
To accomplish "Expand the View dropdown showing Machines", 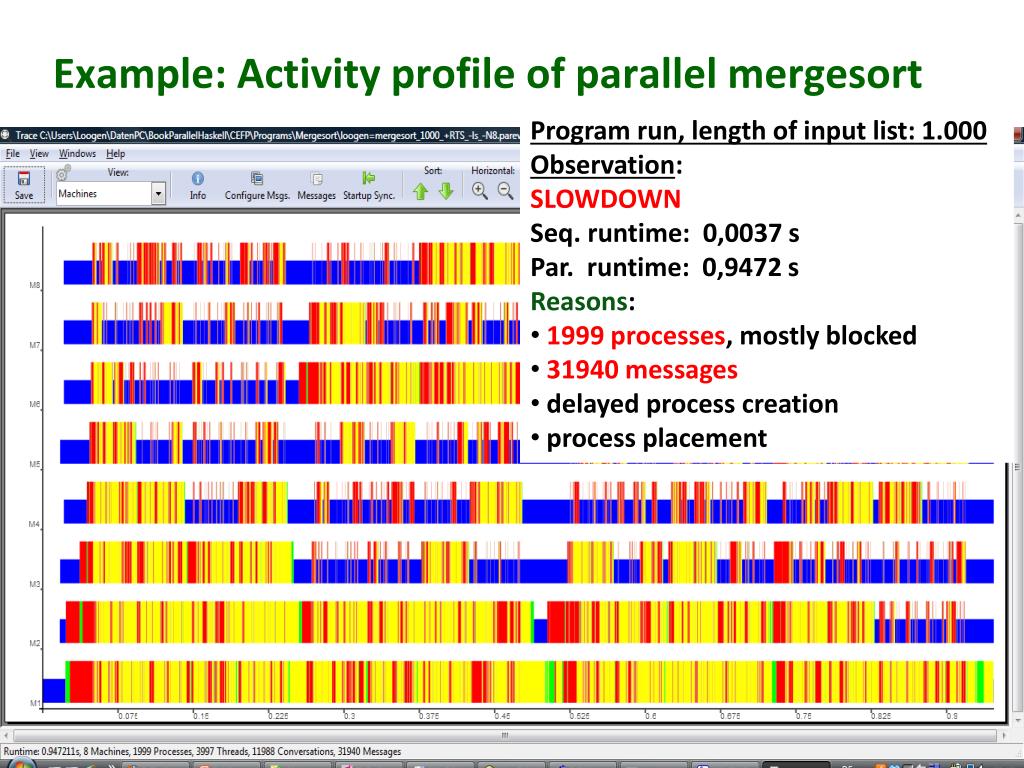I will pyautogui.click(x=158, y=193).
